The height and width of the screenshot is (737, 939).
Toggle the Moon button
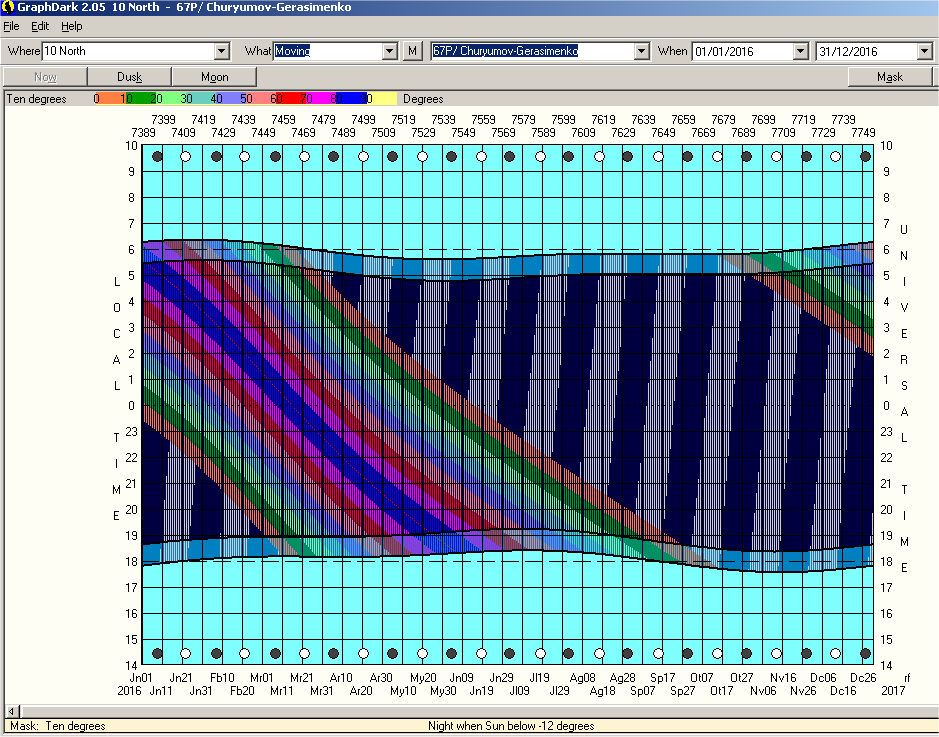[214, 77]
